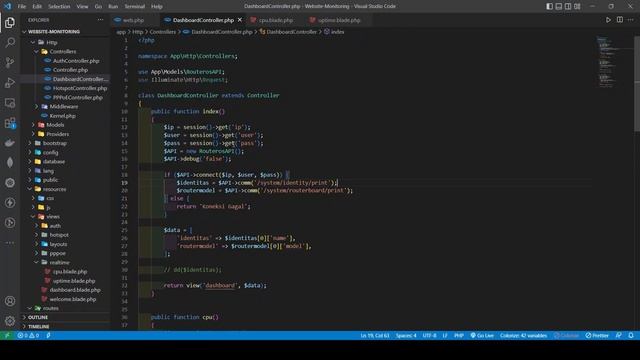Open notifications bell in status bar
Image resolution: width=640 pixels, height=360 pixels.
(x=631, y=335)
